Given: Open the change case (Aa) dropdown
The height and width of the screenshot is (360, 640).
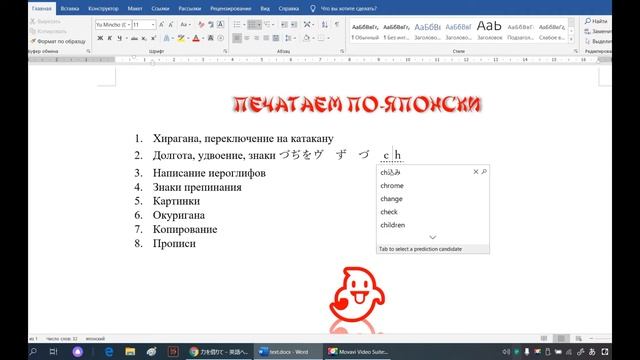Looking at the screenshot, I should pos(185,24).
